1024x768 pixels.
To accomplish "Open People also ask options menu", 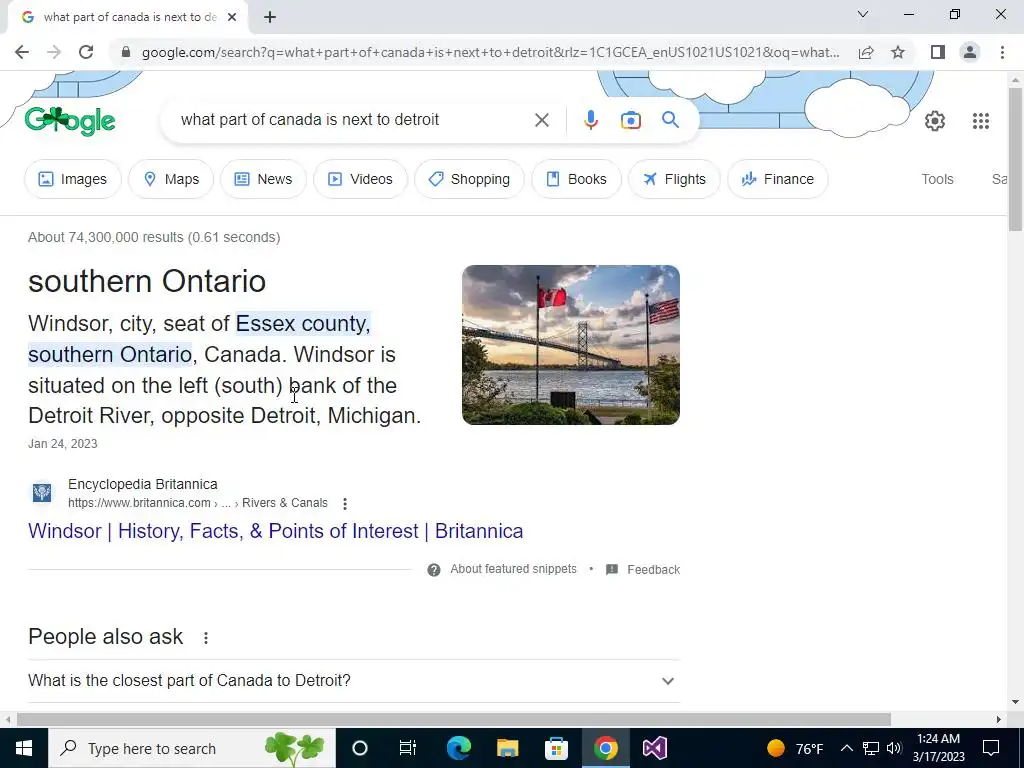I will point(206,638).
